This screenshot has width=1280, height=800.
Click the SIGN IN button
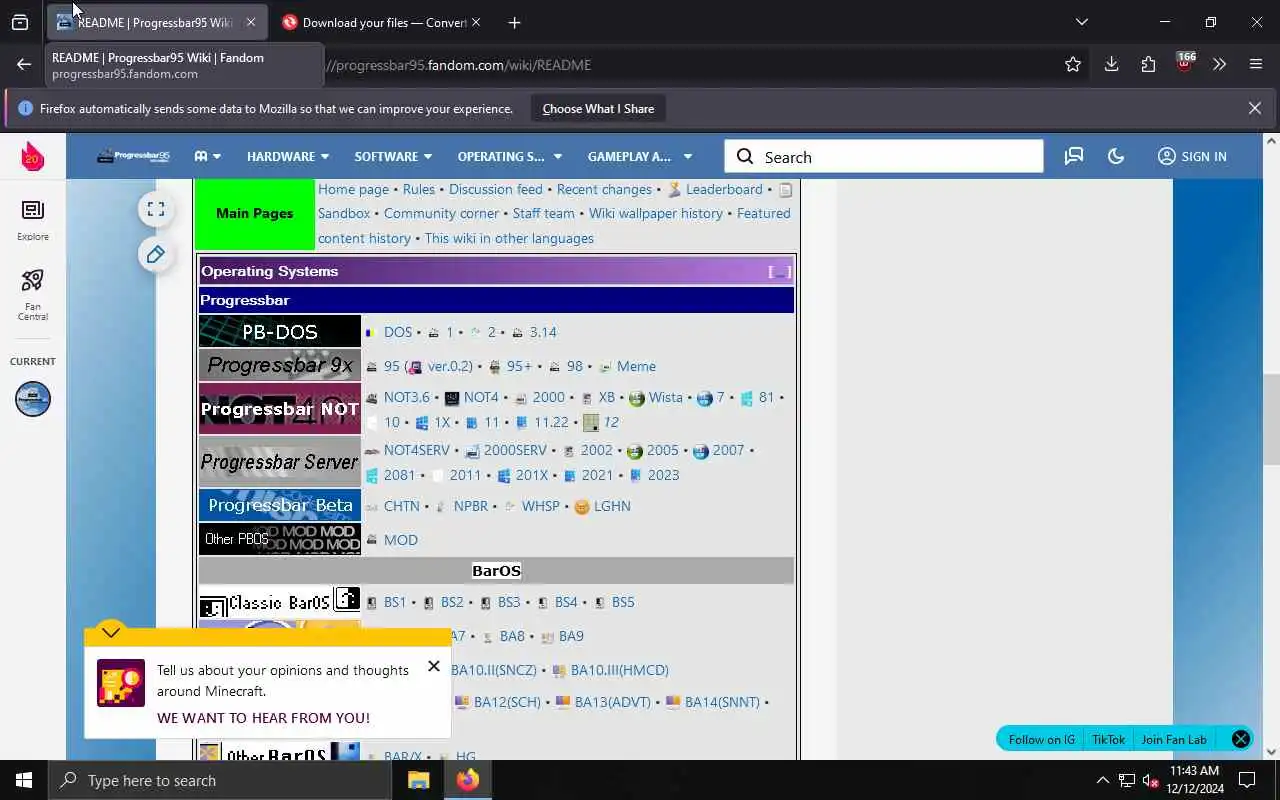pos(1192,156)
